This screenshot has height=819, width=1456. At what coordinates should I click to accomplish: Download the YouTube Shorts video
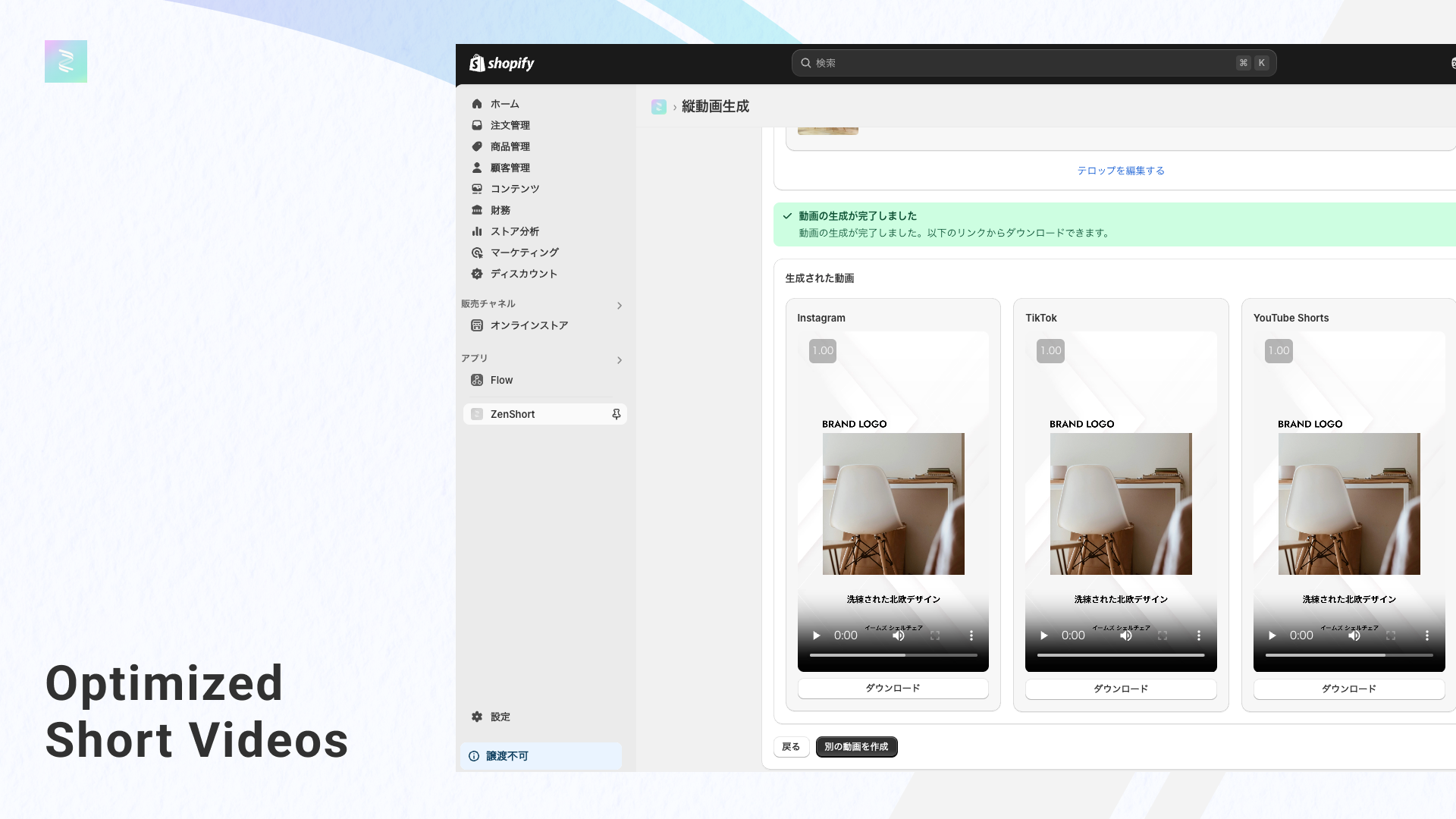tap(1349, 689)
